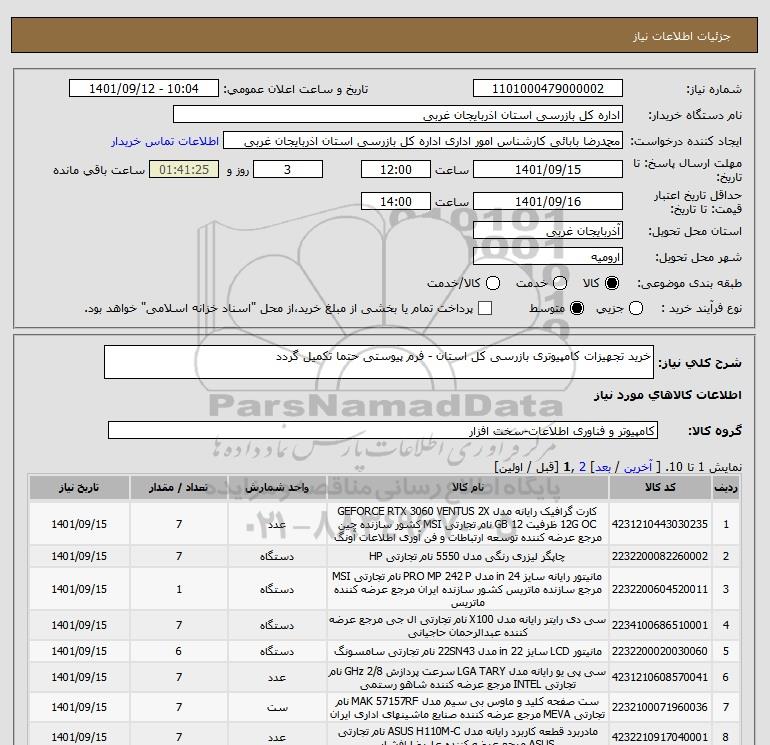Click the کد کالا column header

(660, 487)
